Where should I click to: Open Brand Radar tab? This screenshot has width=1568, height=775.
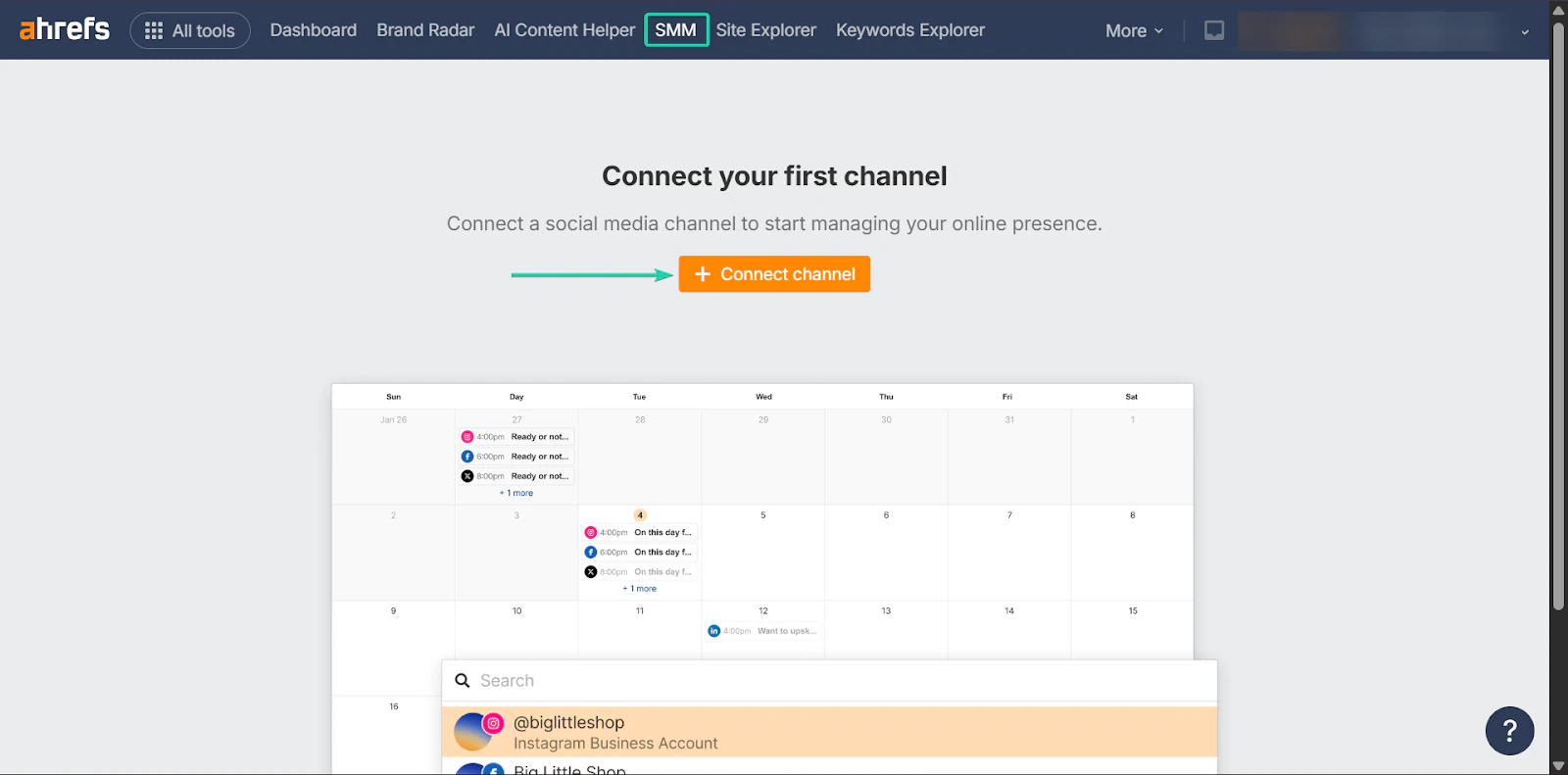click(x=425, y=30)
